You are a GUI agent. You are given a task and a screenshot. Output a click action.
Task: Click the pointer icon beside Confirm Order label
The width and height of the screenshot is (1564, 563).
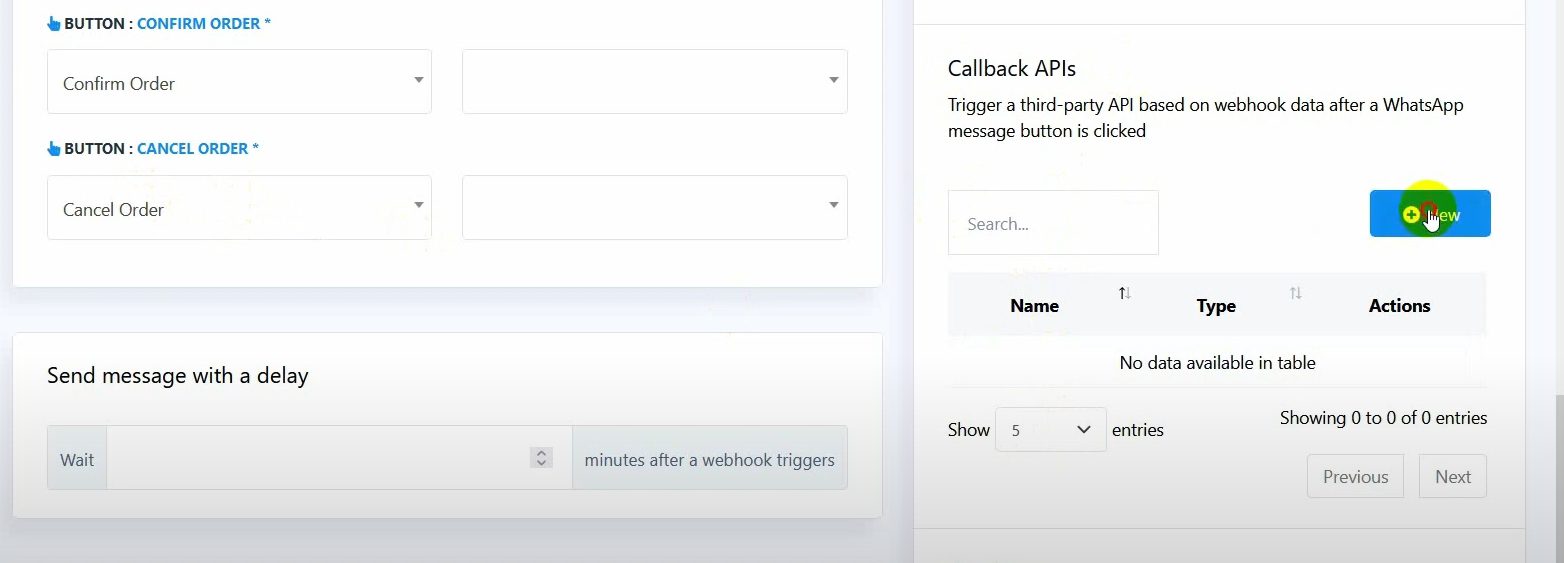coord(54,23)
